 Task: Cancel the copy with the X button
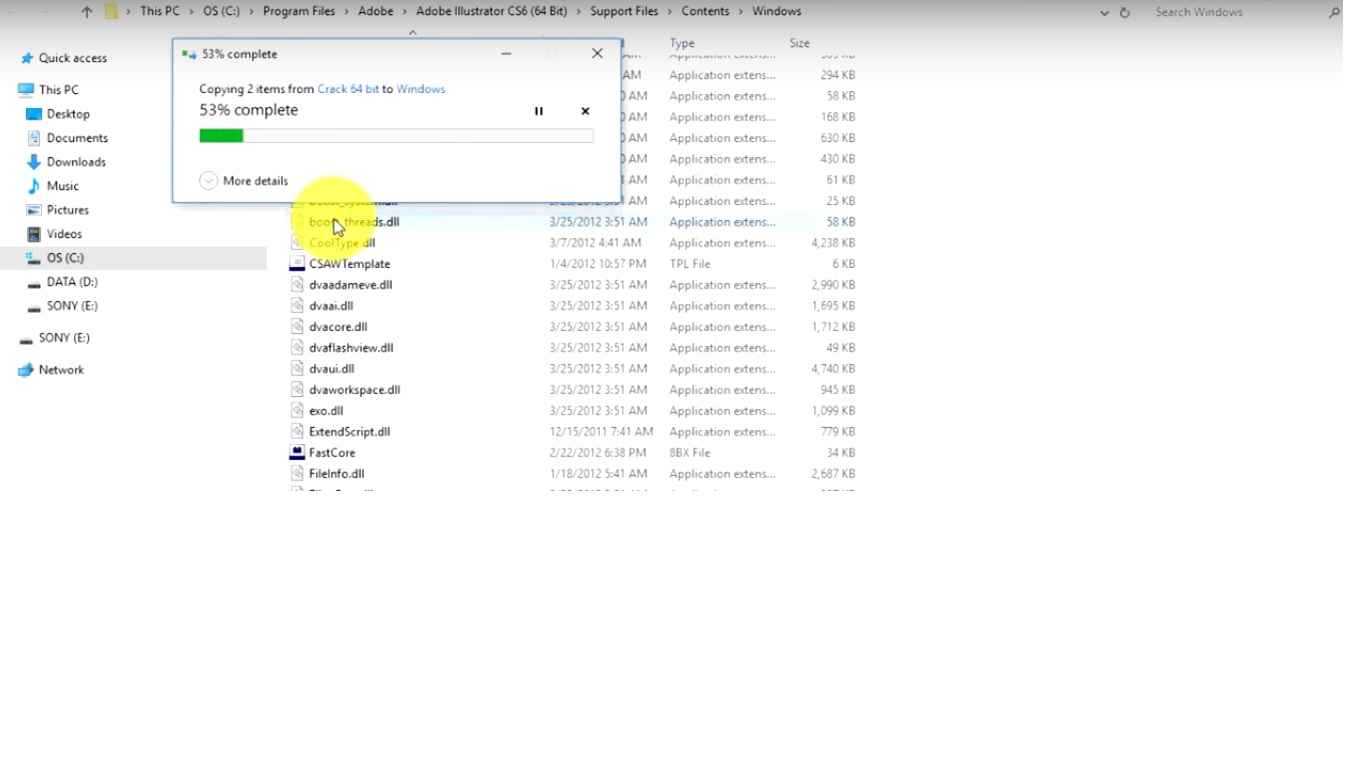click(585, 111)
